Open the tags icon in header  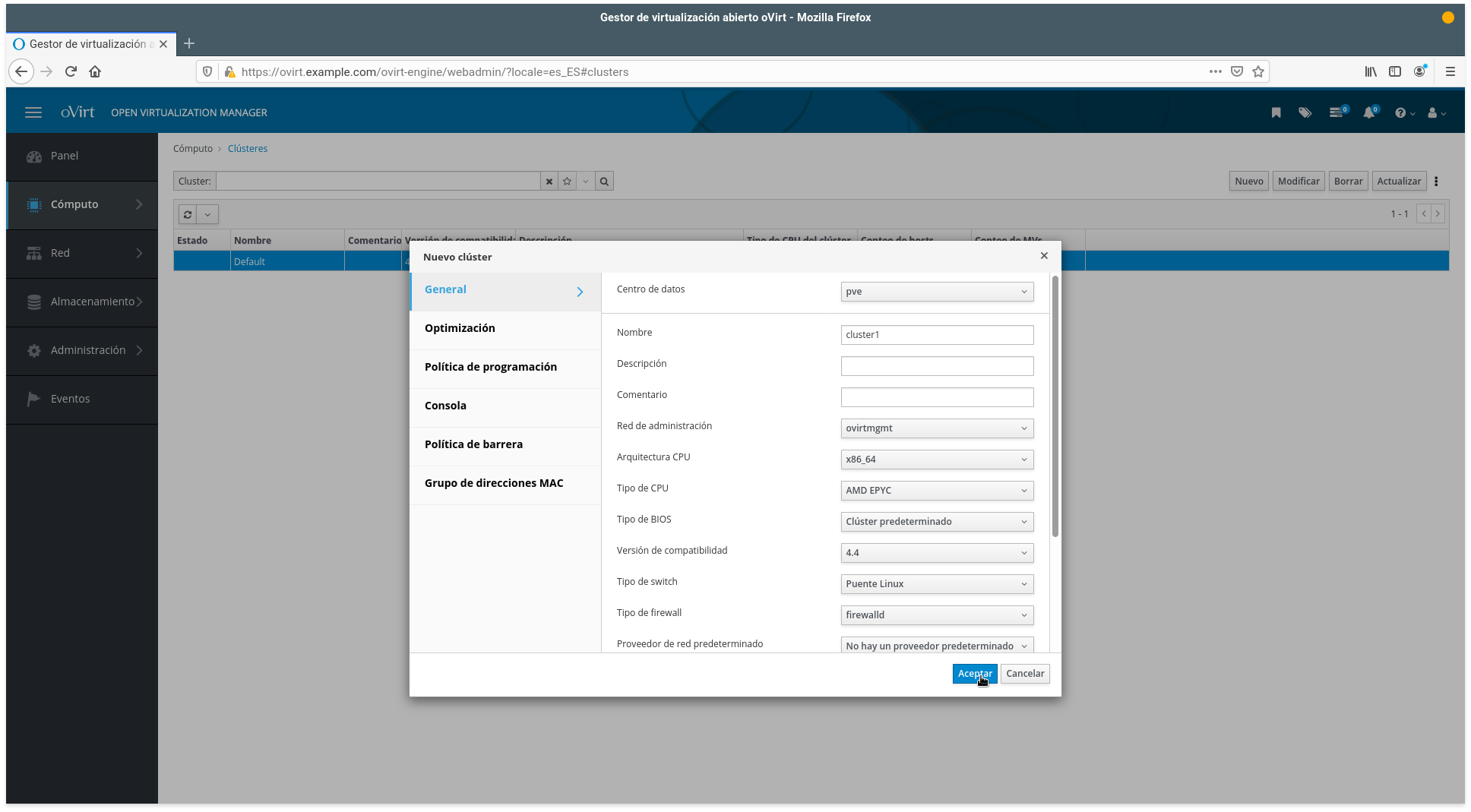coord(1305,112)
